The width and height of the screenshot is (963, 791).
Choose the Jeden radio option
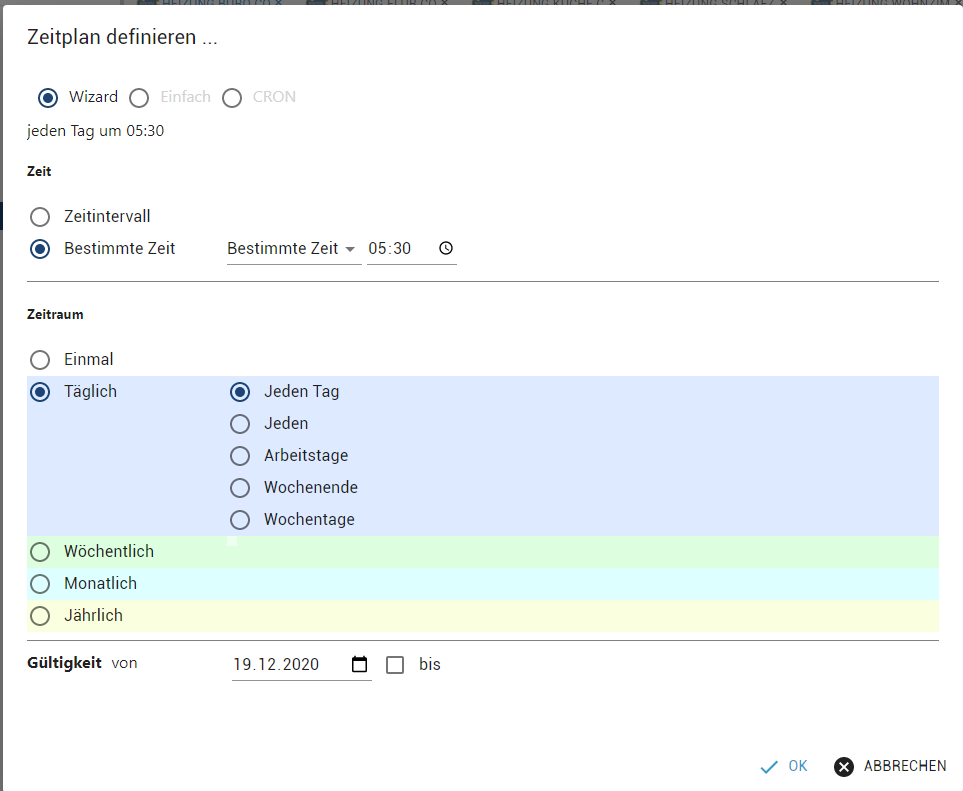point(240,424)
